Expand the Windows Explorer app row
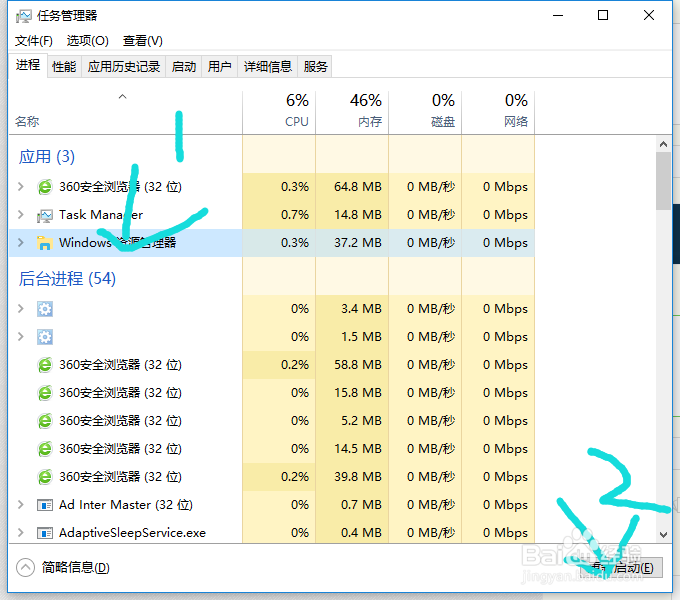Image resolution: width=680 pixels, height=600 pixels. click(x=20, y=243)
